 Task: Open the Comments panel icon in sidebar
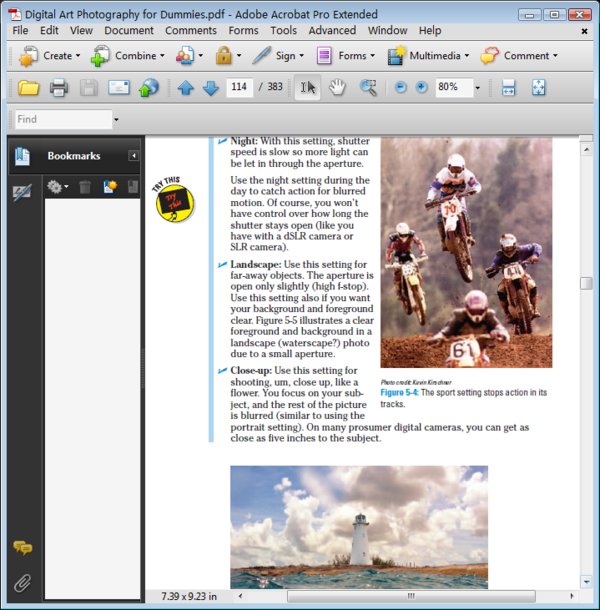tap(23, 548)
